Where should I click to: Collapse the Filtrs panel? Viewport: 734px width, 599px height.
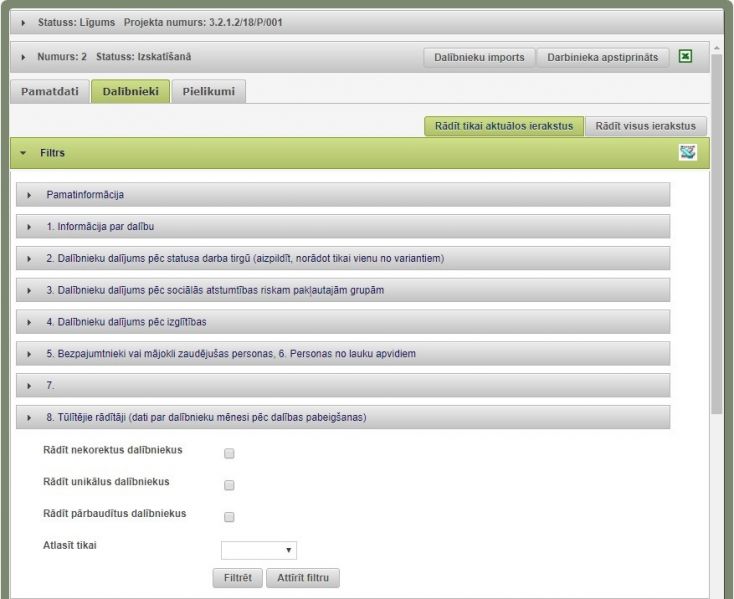click(360, 153)
